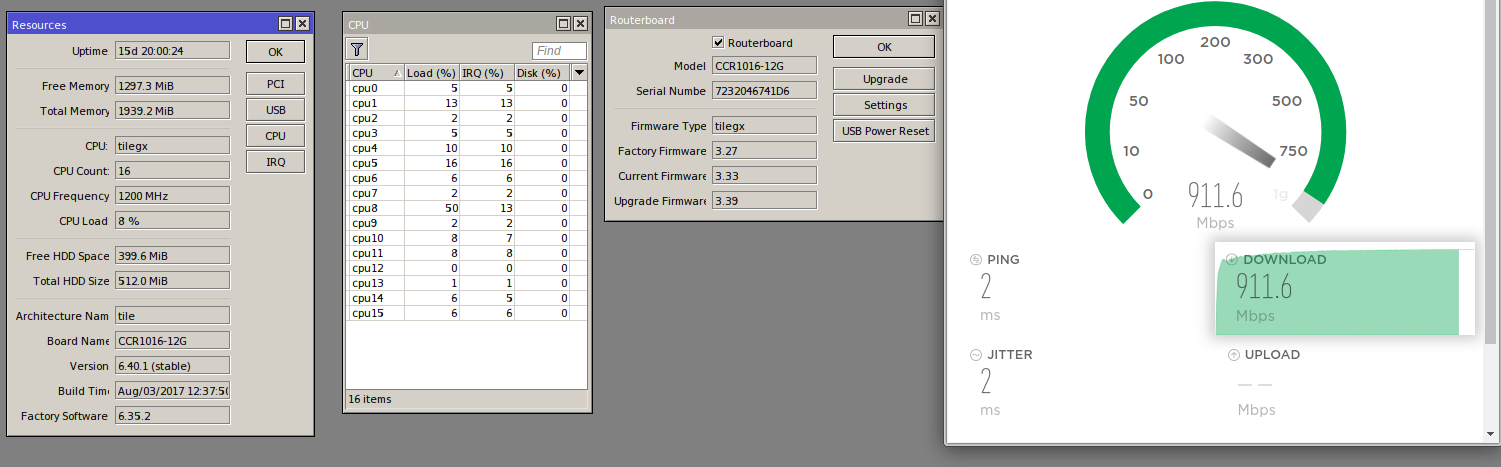Open CPU table column selector dropdown arrow

coord(578,73)
